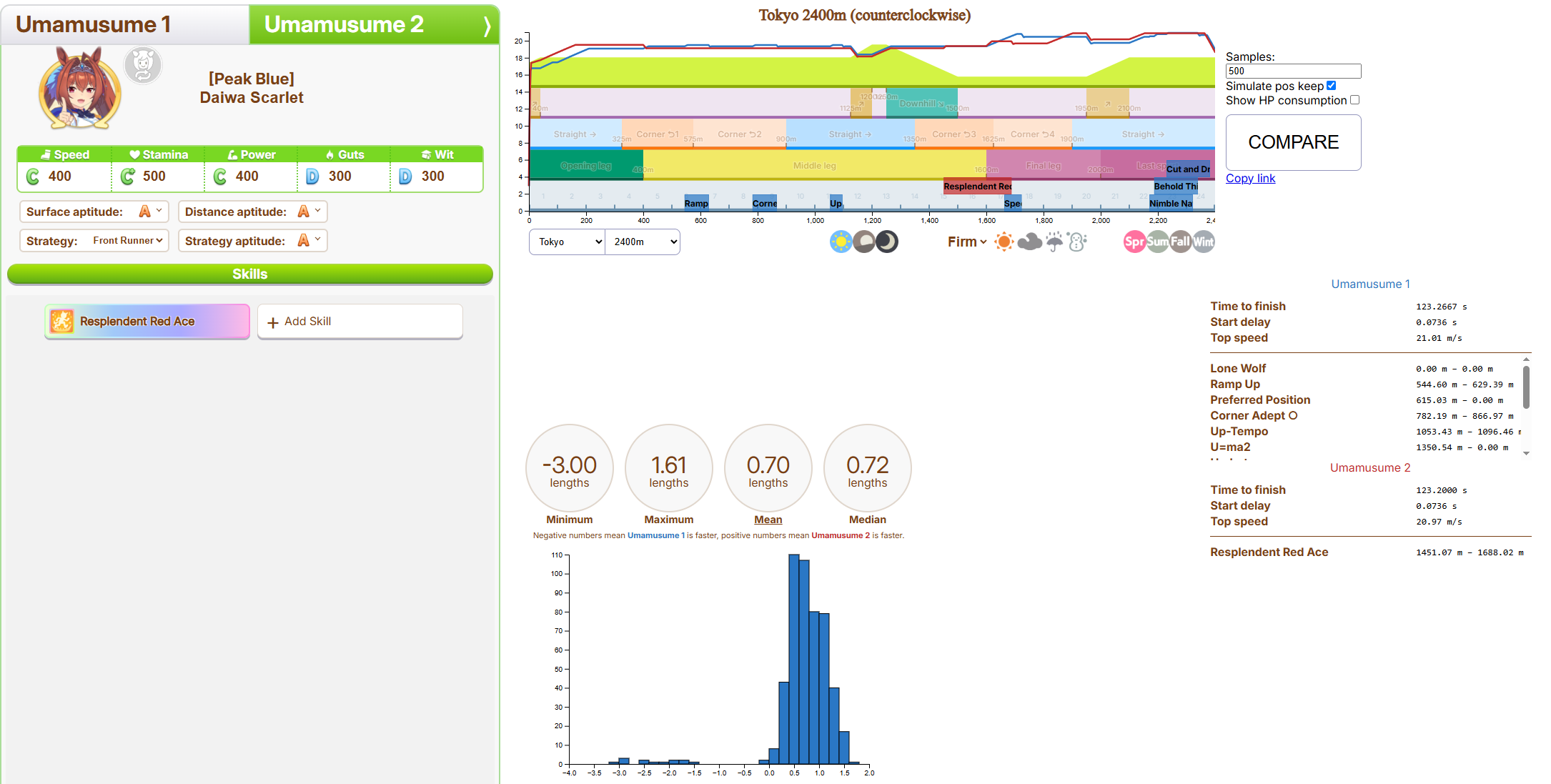Viewport: 1551px width, 784px height.
Task: Click the Power rank C badge
Action: (x=220, y=177)
